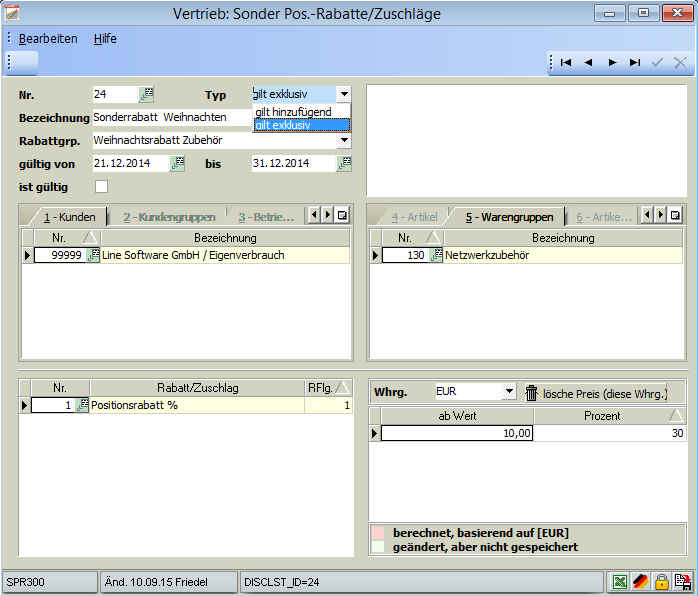Image resolution: width=698 pixels, height=596 pixels.
Task: Switch to 5 - Warengruppen tab
Action: 509,217
